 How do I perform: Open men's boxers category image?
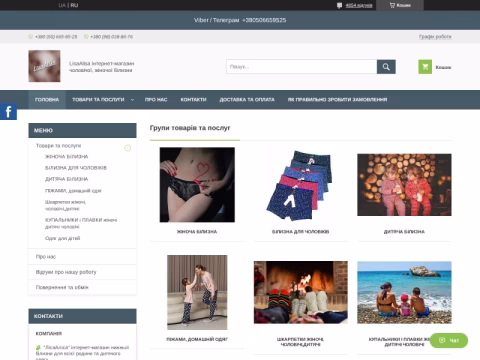click(300, 185)
